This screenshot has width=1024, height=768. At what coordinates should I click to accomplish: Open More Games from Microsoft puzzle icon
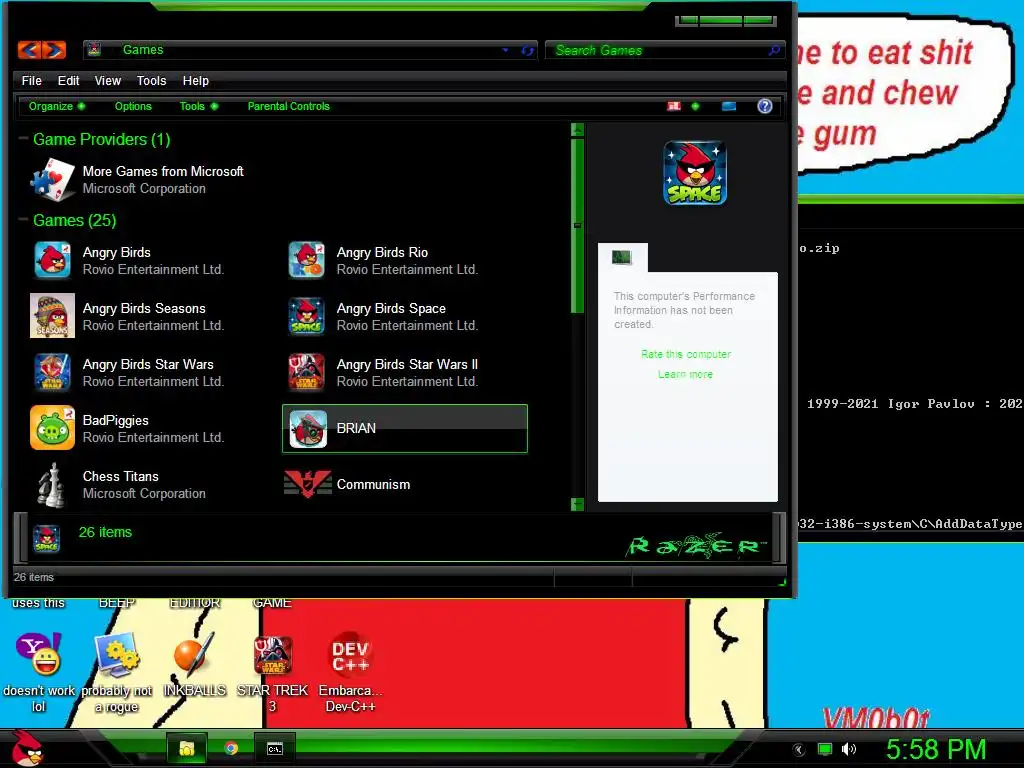pos(52,180)
